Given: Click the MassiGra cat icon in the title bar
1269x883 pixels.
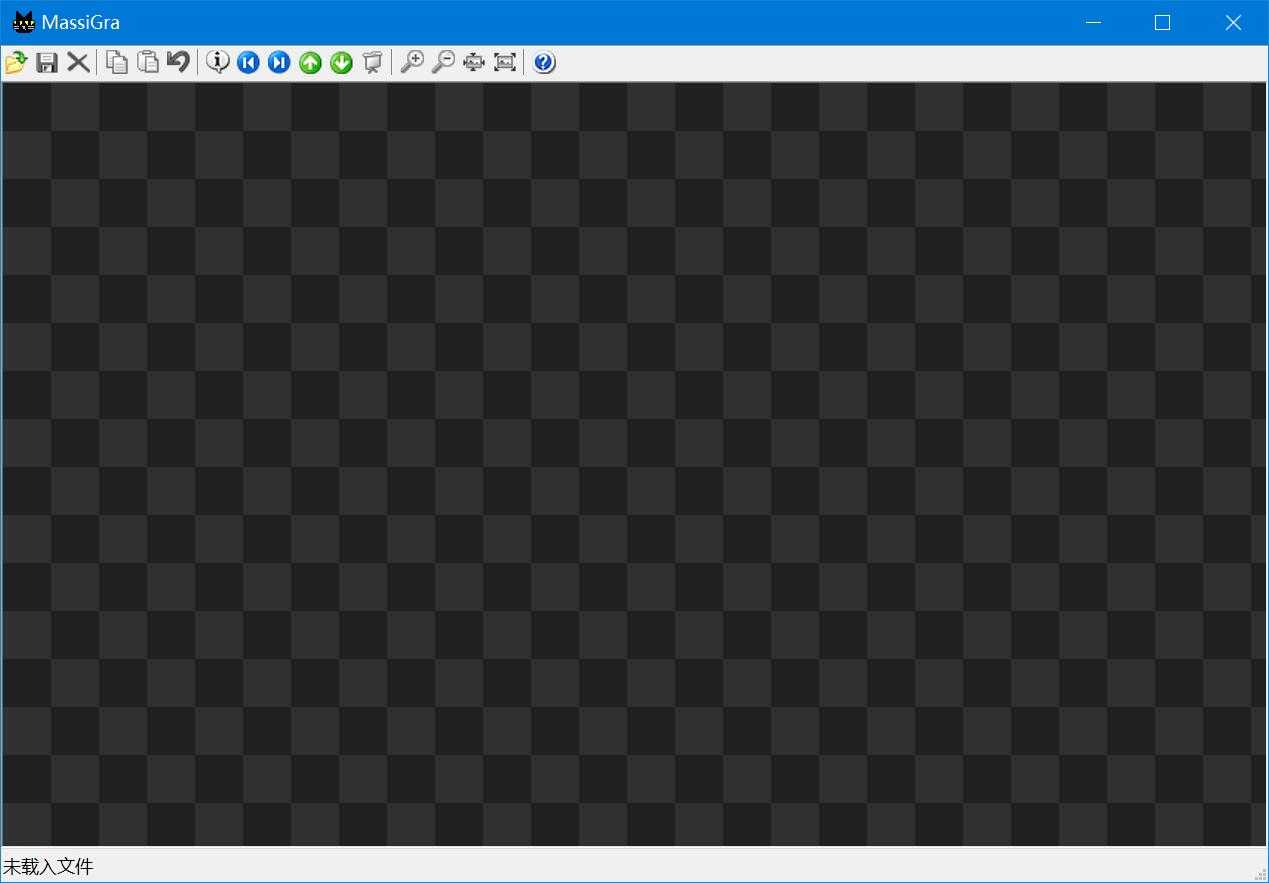Looking at the screenshot, I should pos(23,22).
